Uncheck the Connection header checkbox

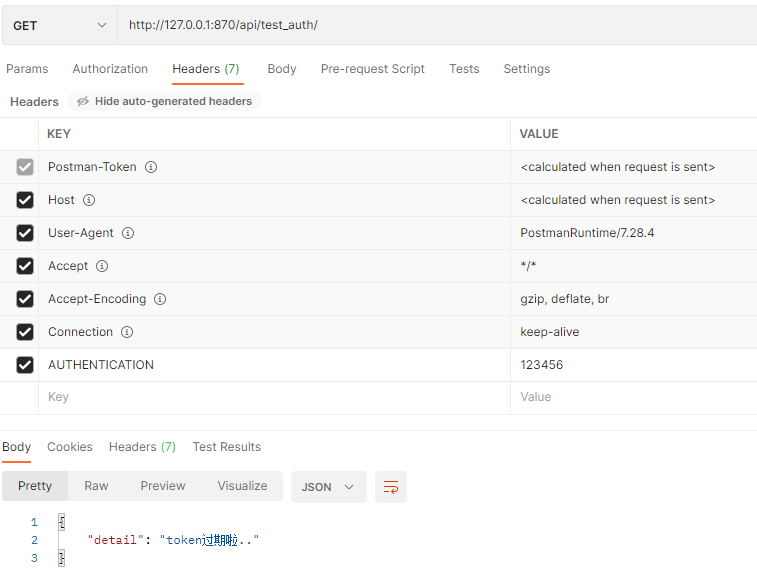25,332
